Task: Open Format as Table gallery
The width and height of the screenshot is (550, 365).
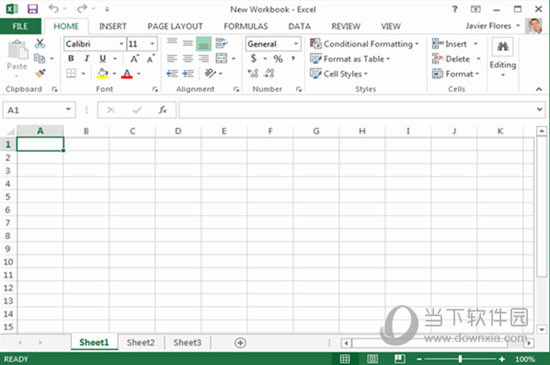Action: coord(350,59)
